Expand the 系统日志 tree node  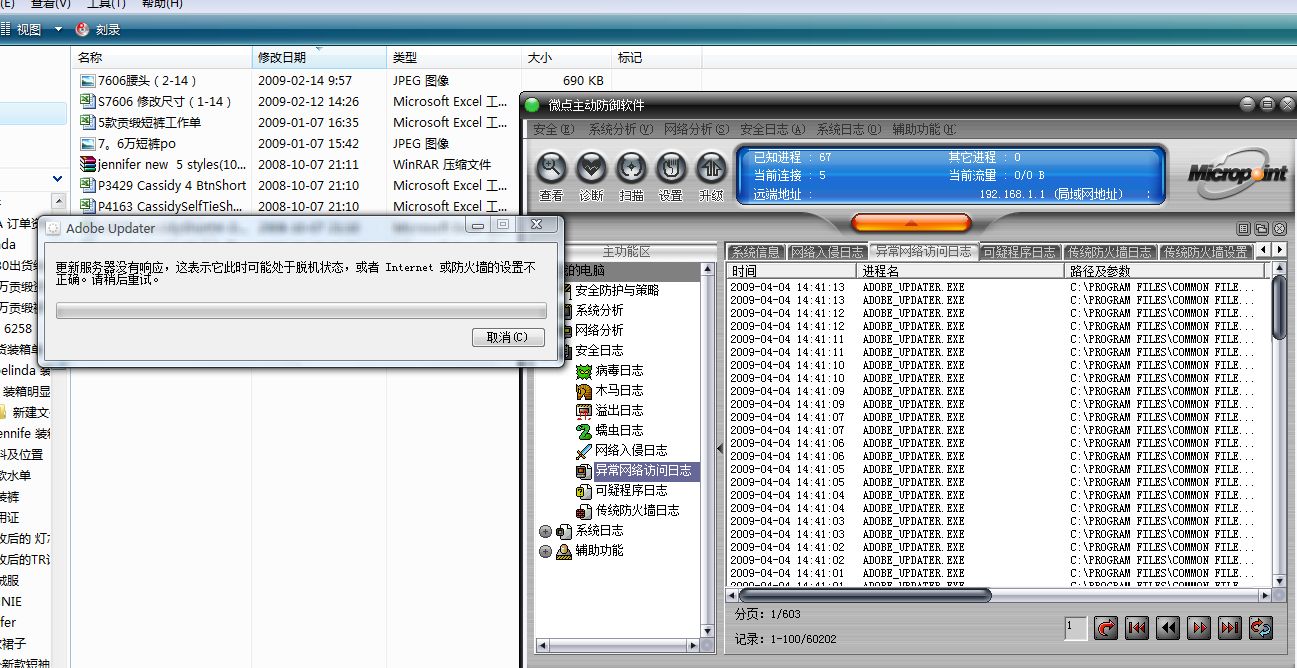pyautogui.click(x=545, y=531)
